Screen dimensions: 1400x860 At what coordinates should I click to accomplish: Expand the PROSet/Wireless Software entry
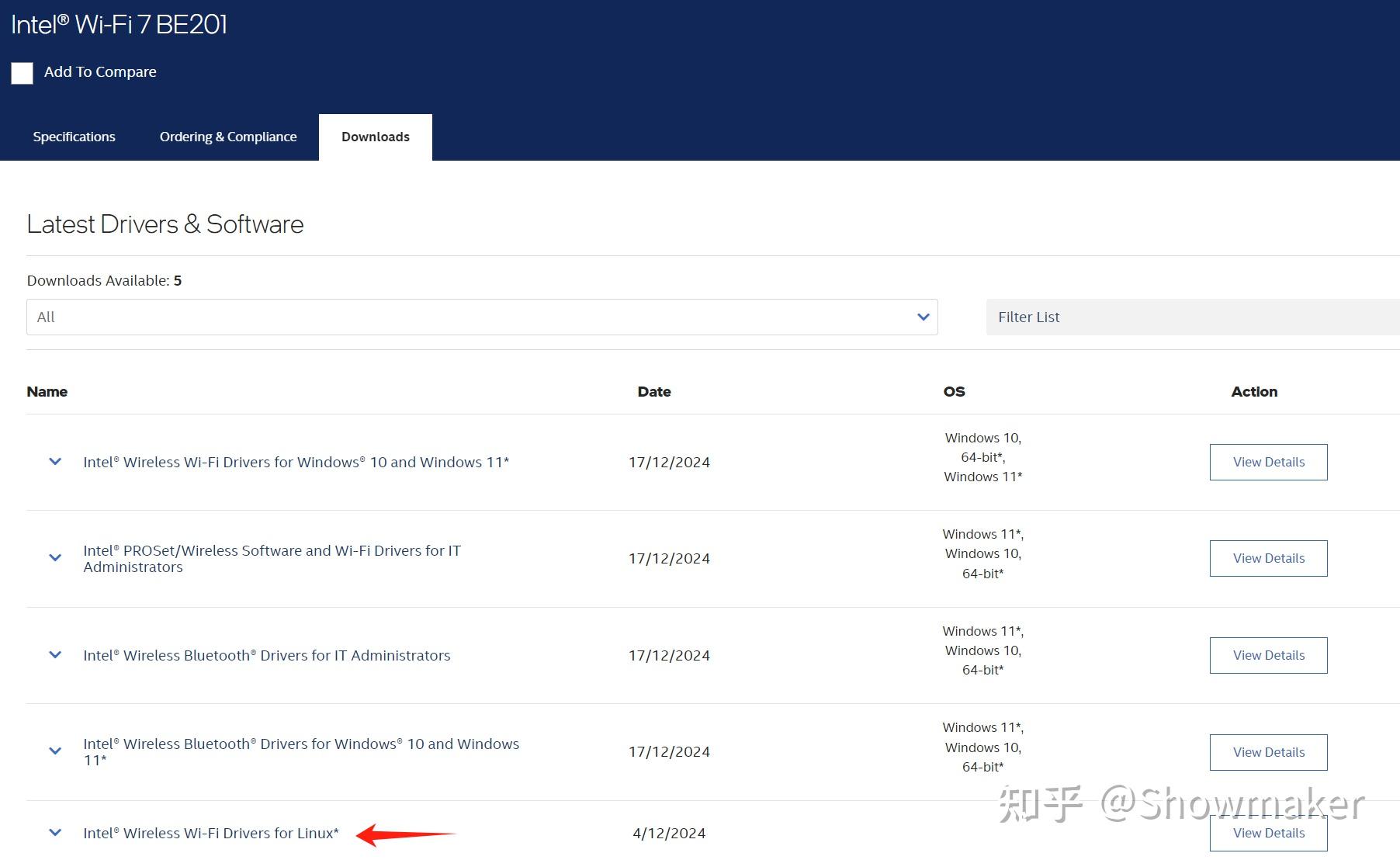point(54,557)
